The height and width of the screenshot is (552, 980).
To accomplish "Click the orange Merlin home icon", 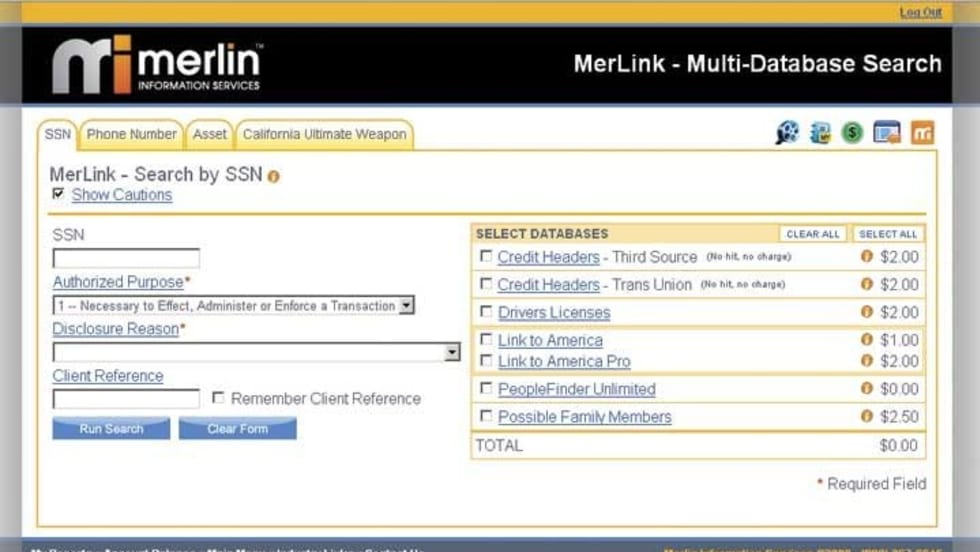I will tap(922, 133).
